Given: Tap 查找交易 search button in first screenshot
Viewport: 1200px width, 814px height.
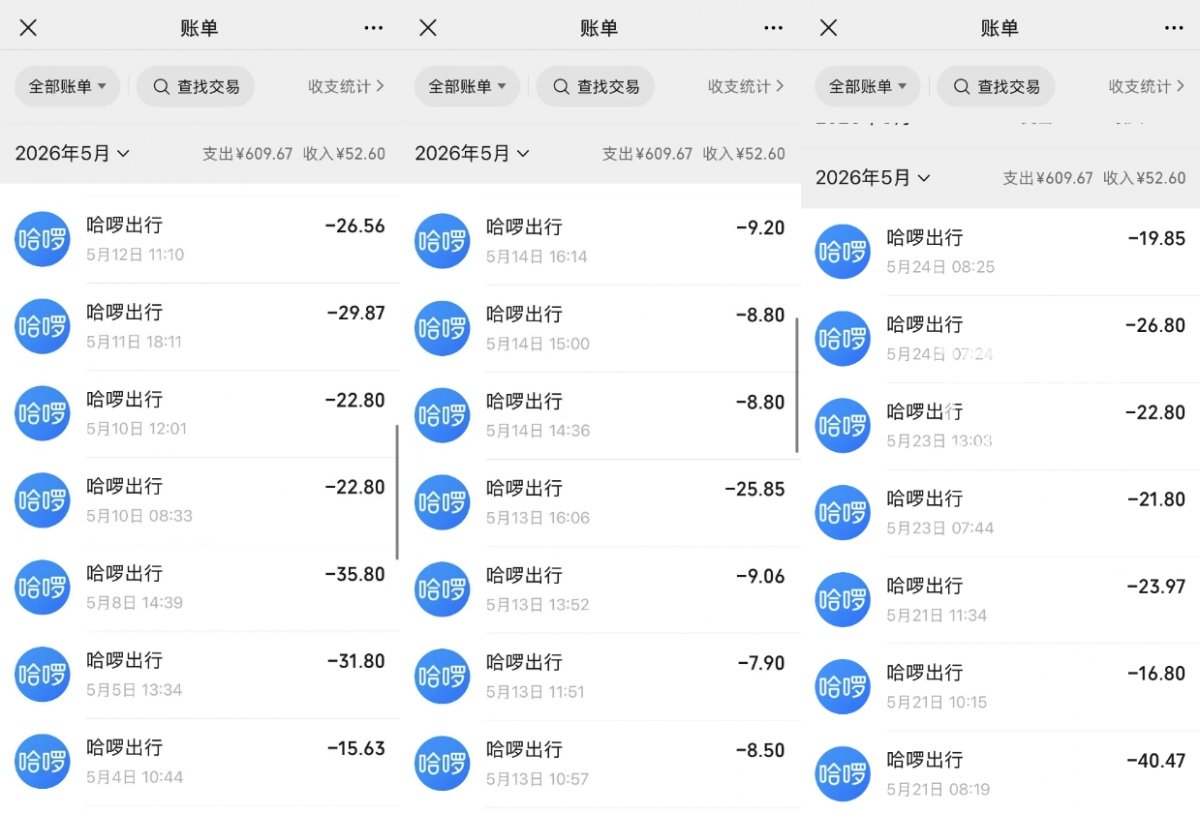Looking at the screenshot, I should [196, 87].
